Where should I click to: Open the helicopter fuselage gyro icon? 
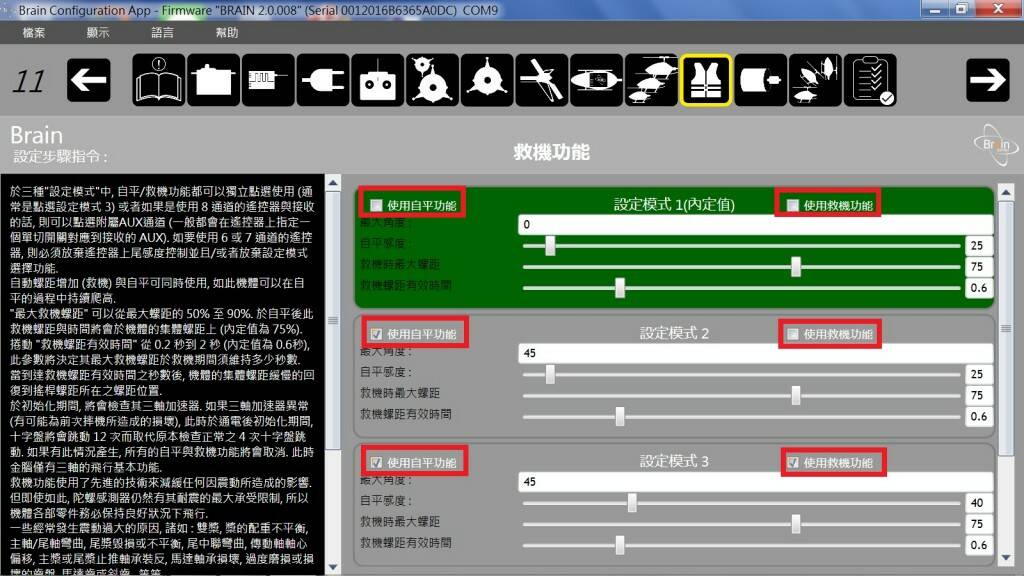597,80
